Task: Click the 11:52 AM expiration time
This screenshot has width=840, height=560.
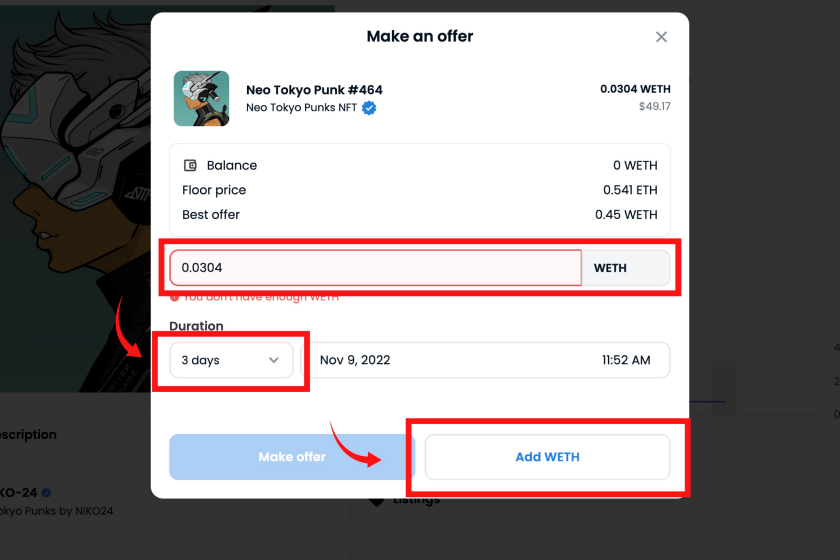Action: (x=626, y=360)
